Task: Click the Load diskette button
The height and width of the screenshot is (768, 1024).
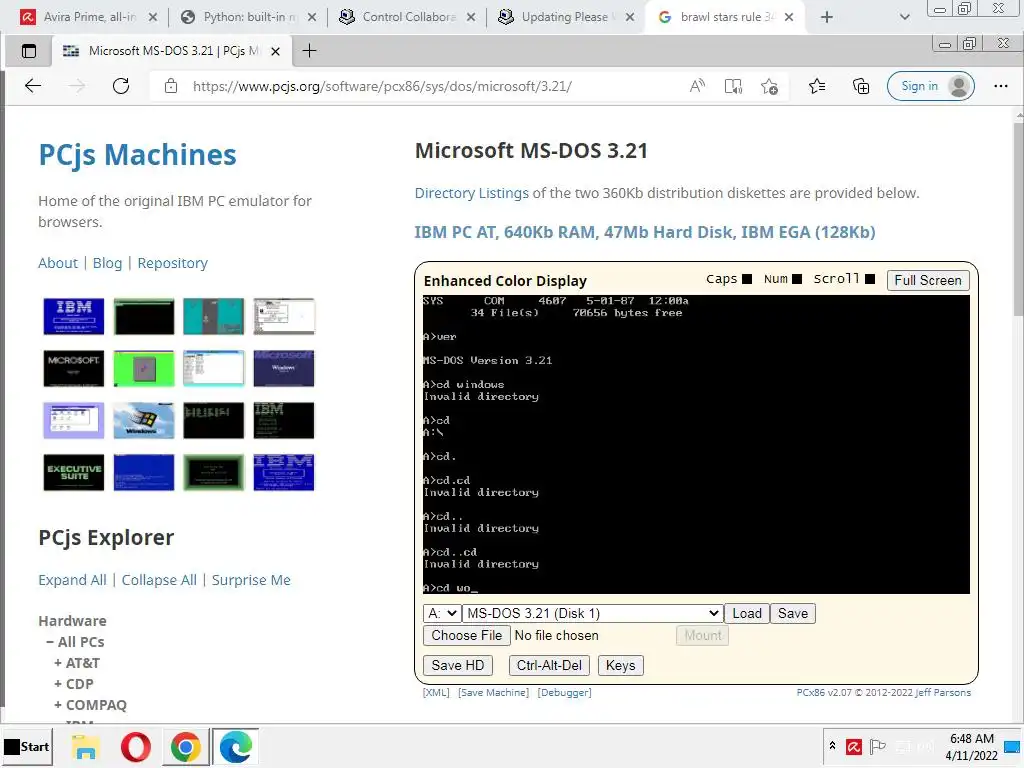Action: [747, 613]
